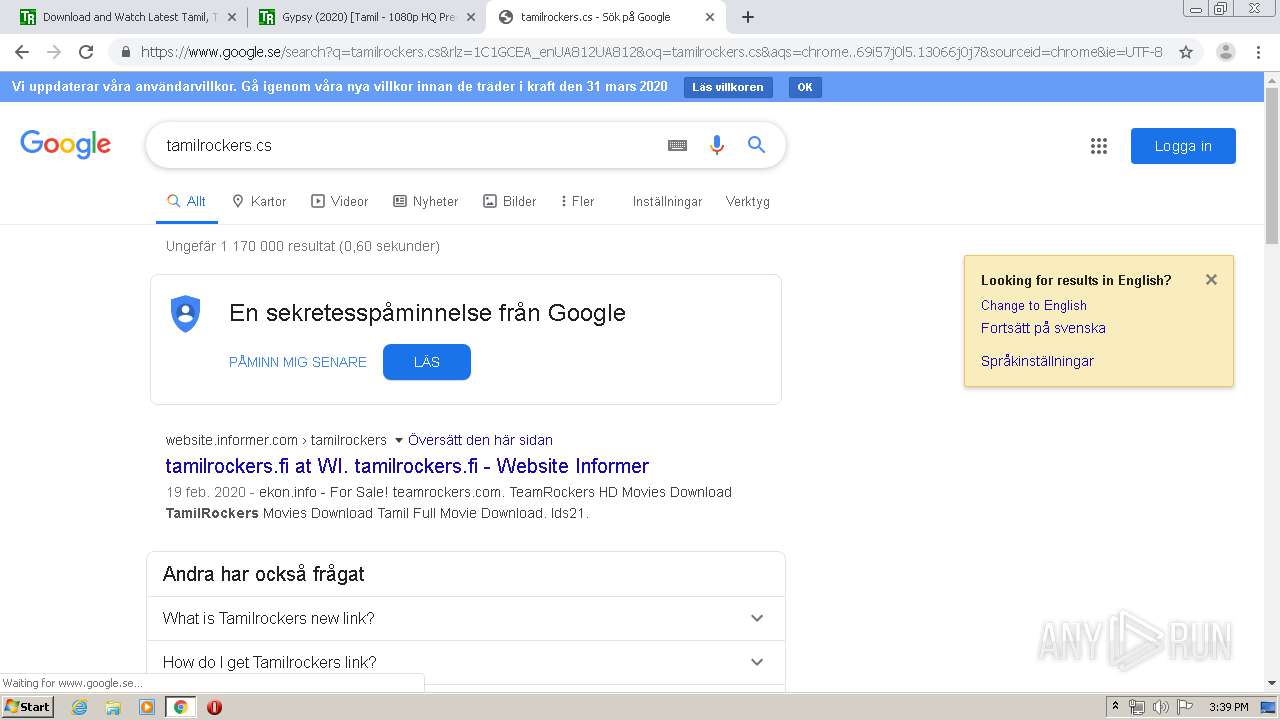Click Fortsätt på svenska link
Image resolution: width=1280 pixels, height=720 pixels.
(x=1043, y=328)
